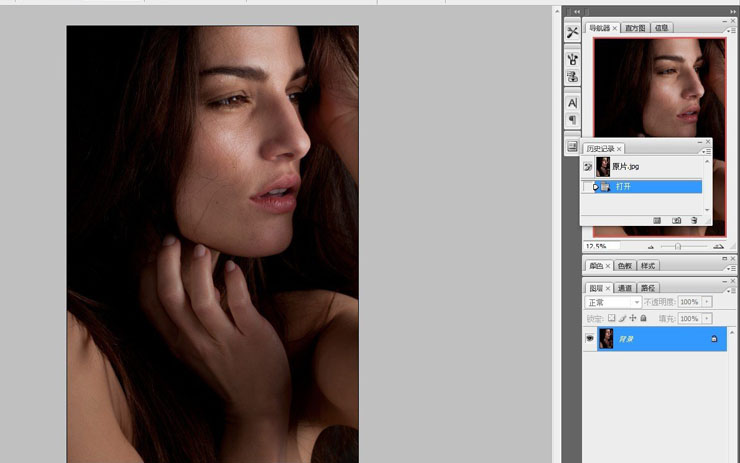Toggle lock all padlock icon
Viewport: 740px width, 463px height.
click(643, 318)
